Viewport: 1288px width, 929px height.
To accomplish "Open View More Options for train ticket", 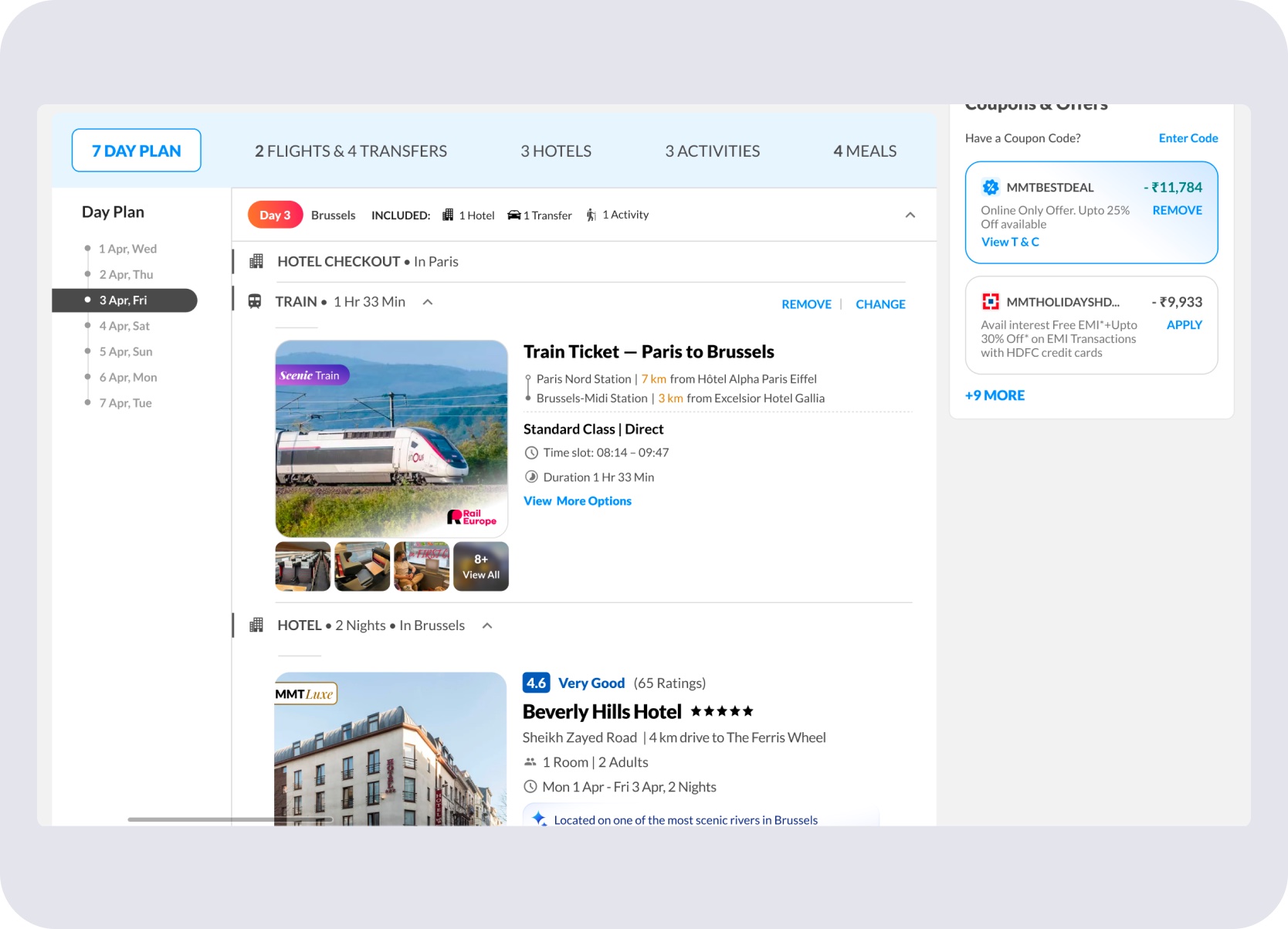I will 578,501.
